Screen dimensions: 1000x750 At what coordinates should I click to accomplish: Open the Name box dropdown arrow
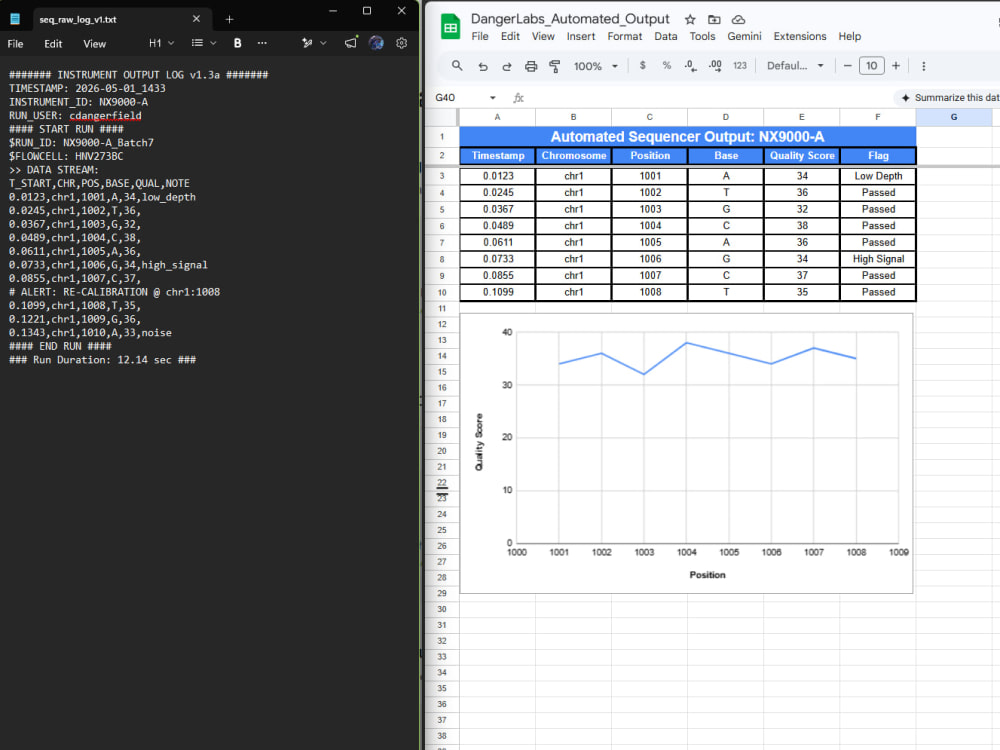click(x=492, y=98)
